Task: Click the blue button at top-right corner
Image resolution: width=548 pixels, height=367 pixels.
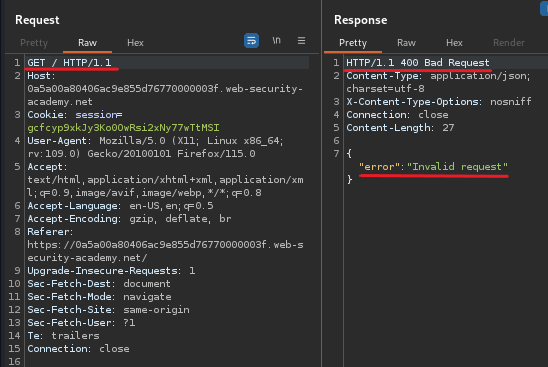Action: click(544, 8)
